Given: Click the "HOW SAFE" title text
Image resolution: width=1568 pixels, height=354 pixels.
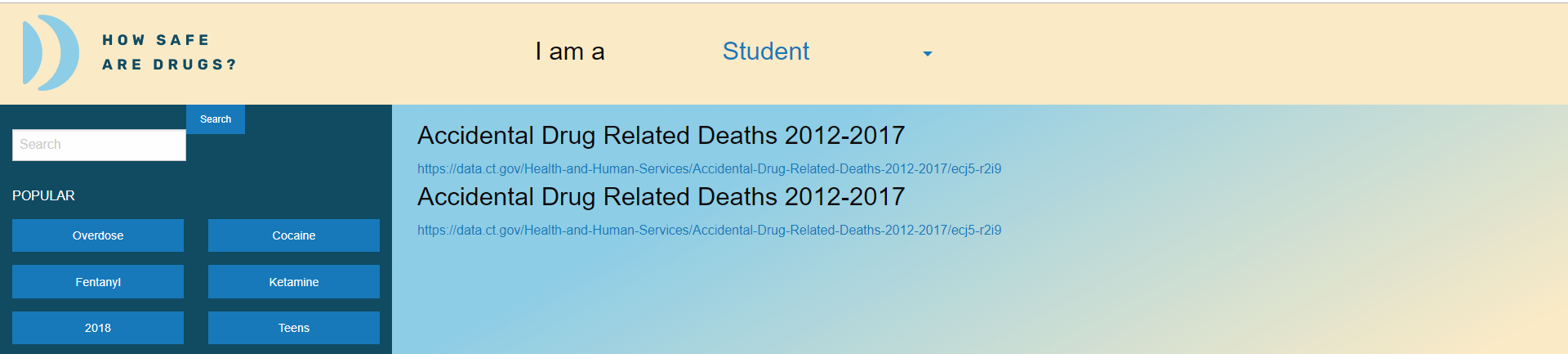Looking at the screenshot, I should [156, 40].
